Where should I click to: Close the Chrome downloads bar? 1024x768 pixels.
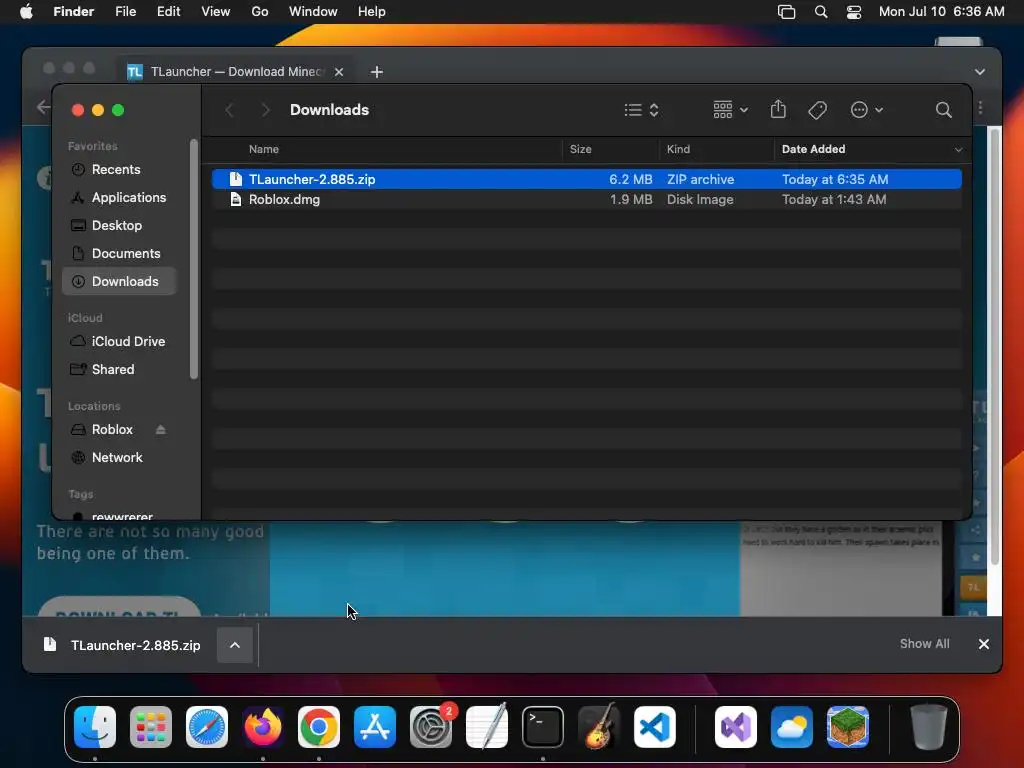click(x=984, y=644)
